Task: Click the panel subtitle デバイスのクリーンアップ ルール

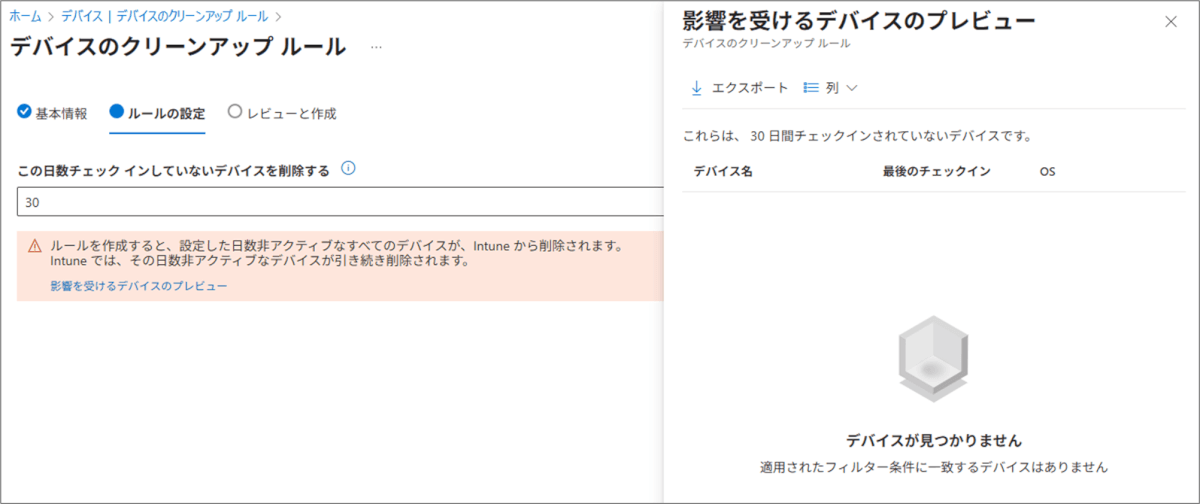Action: (x=766, y=44)
